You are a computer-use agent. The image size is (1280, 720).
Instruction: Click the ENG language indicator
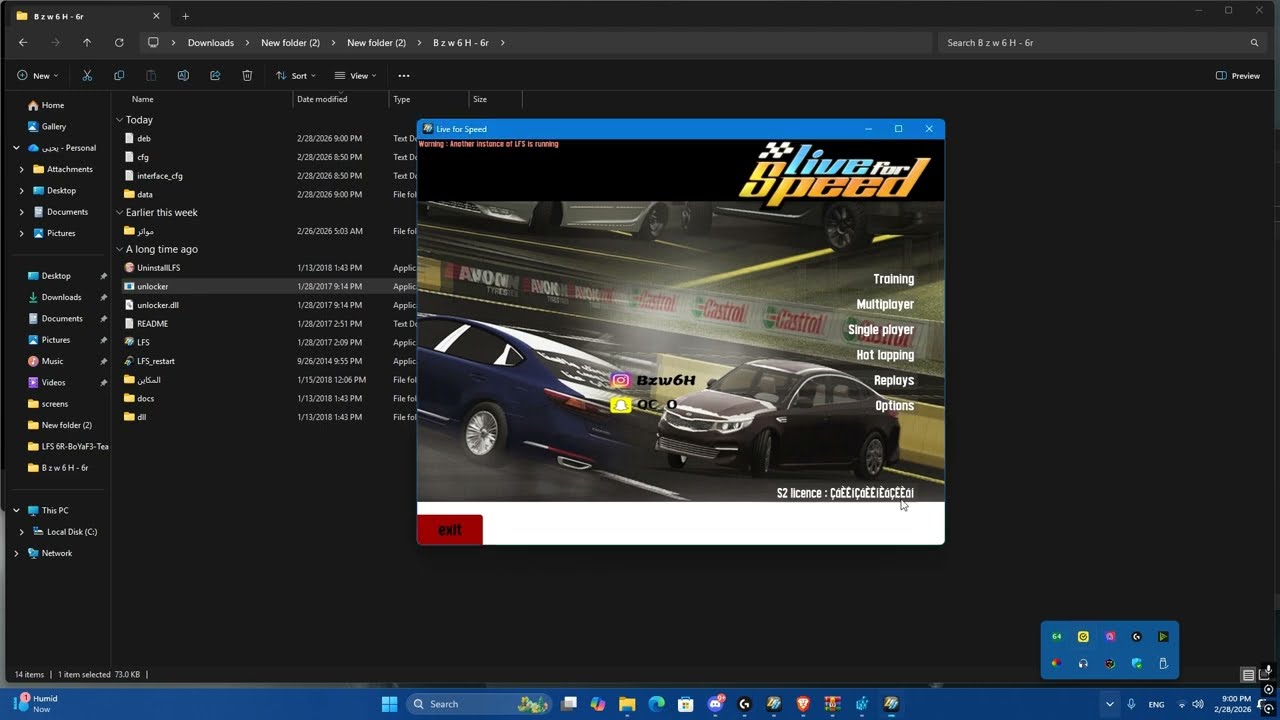pyautogui.click(x=1156, y=704)
